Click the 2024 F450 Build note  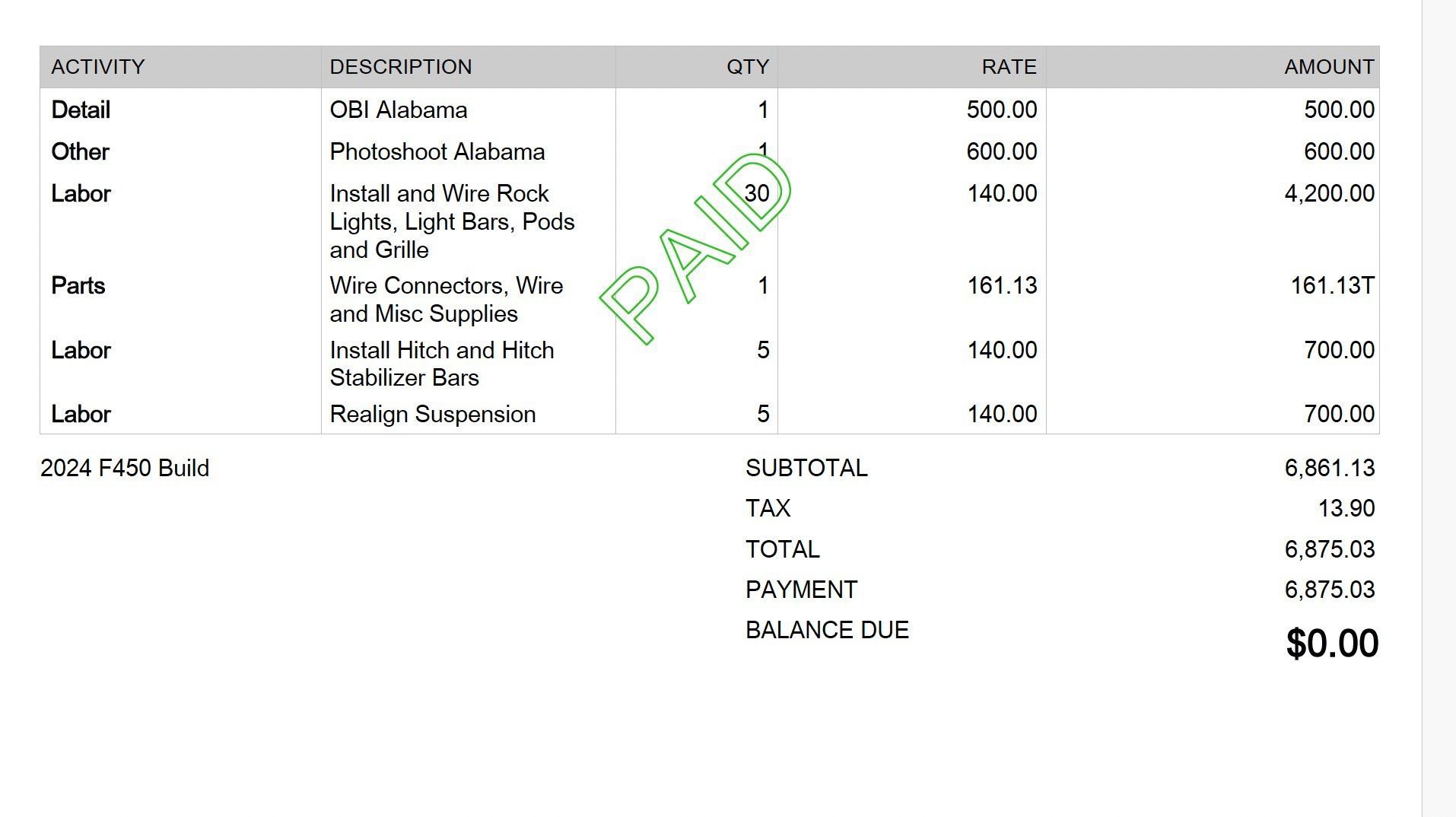coord(125,468)
